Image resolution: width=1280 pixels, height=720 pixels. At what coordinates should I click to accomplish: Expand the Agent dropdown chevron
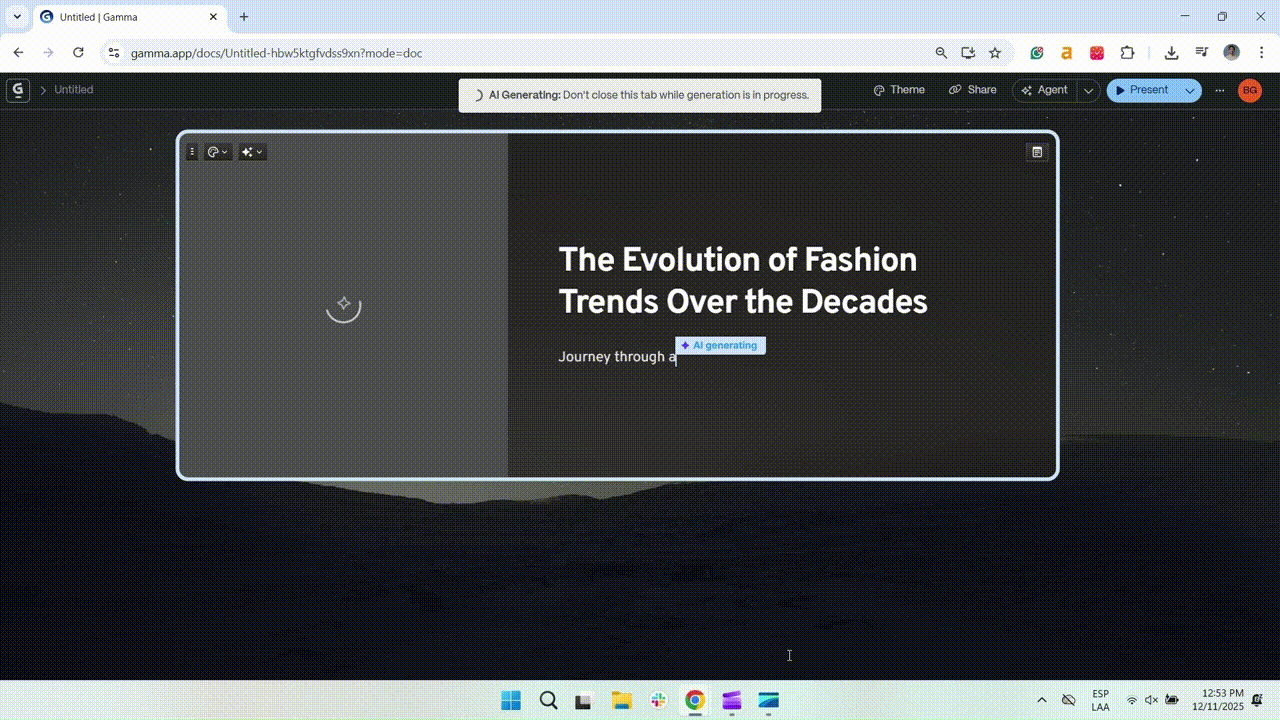click(1089, 90)
